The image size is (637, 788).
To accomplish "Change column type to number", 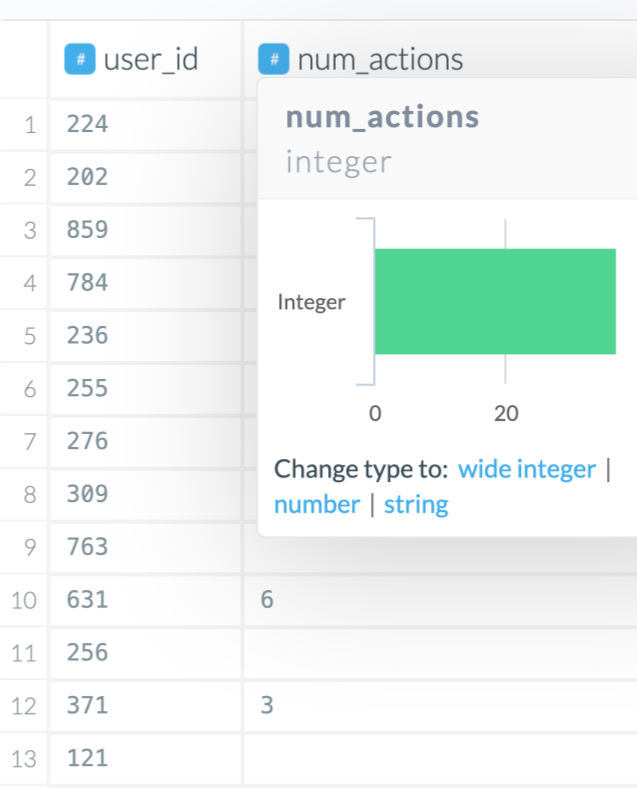I will 317,504.
